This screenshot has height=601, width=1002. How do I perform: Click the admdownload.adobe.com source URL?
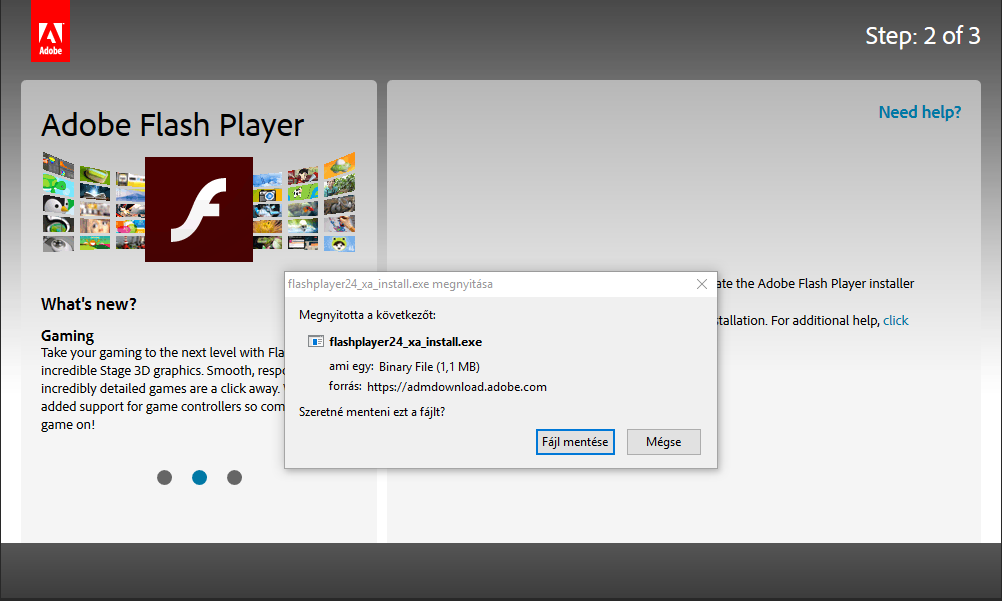coord(456,387)
